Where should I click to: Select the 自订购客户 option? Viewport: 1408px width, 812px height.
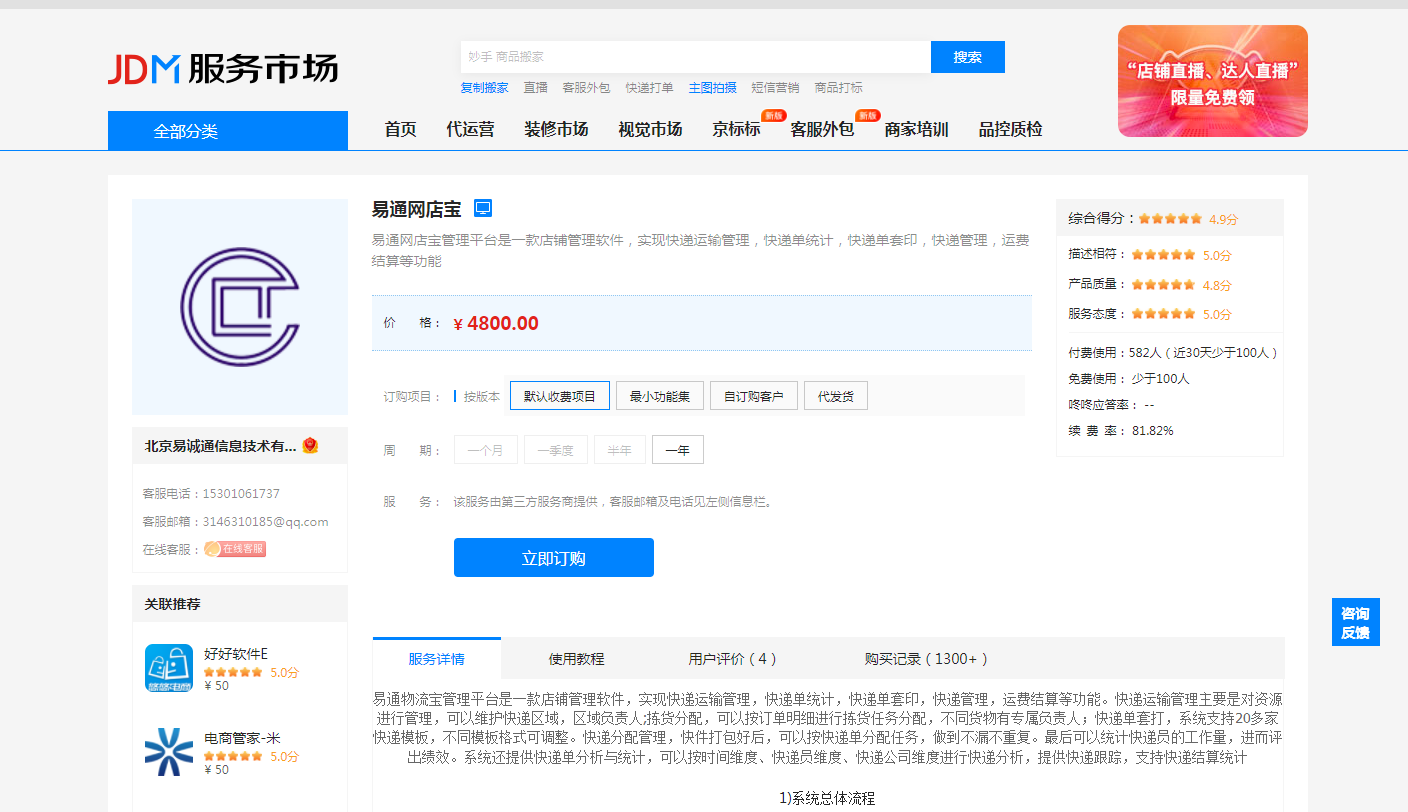point(754,396)
